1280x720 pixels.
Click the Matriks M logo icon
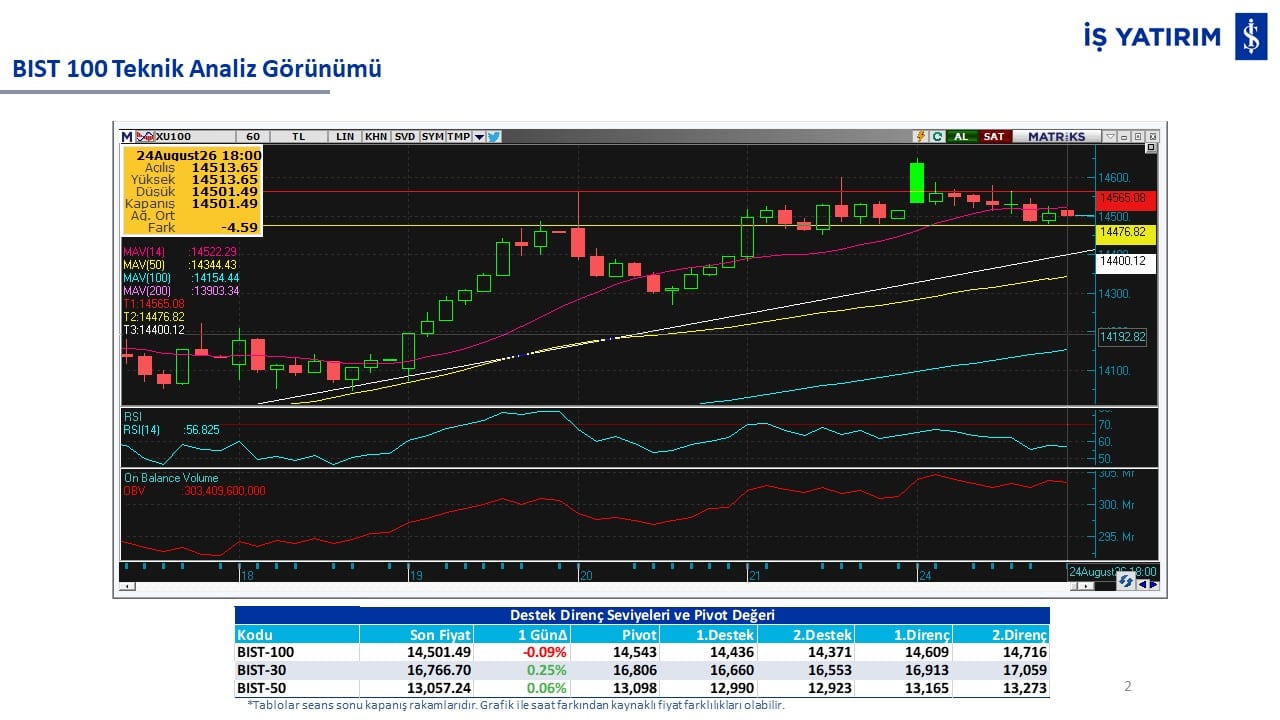(x=126, y=136)
